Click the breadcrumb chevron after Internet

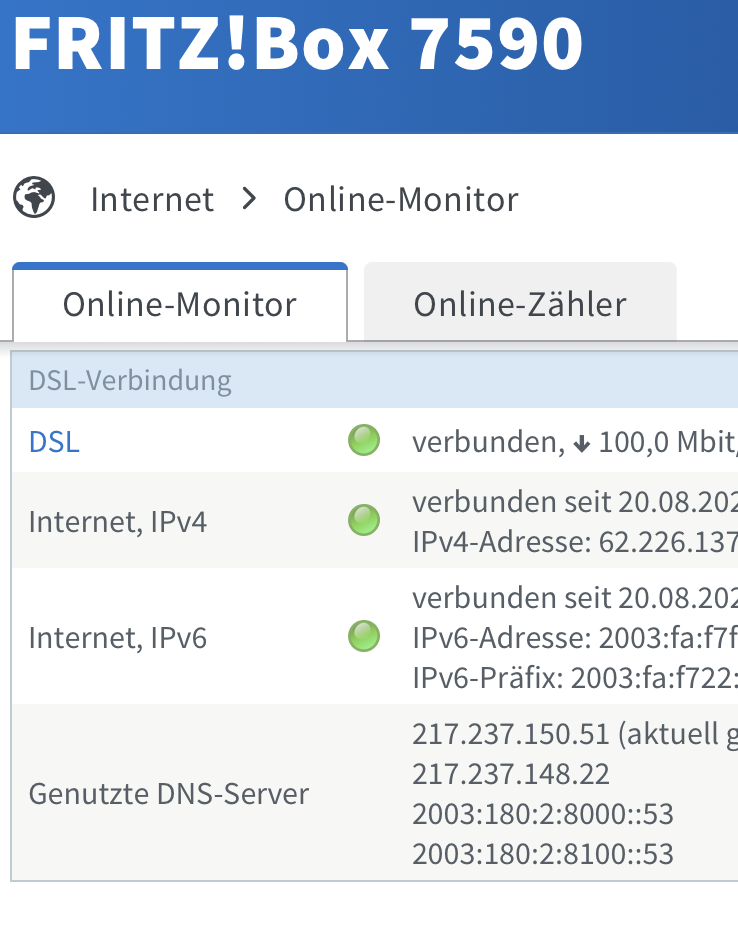(x=249, y=199)
